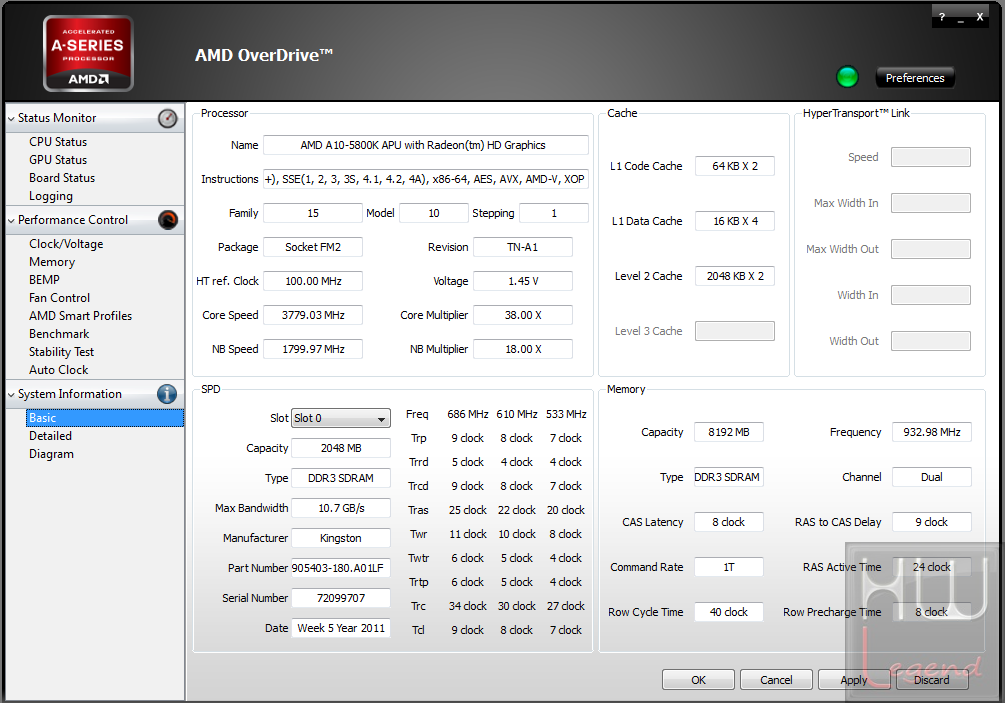
Task: Click the Instructions field
Action: point(426,179)
